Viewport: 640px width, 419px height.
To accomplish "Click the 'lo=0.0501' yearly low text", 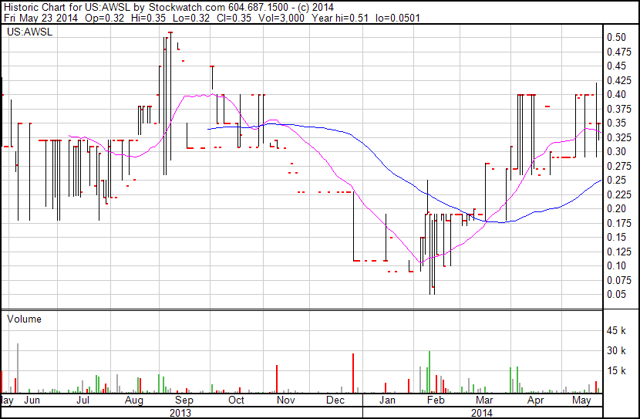I will [398, 18].
